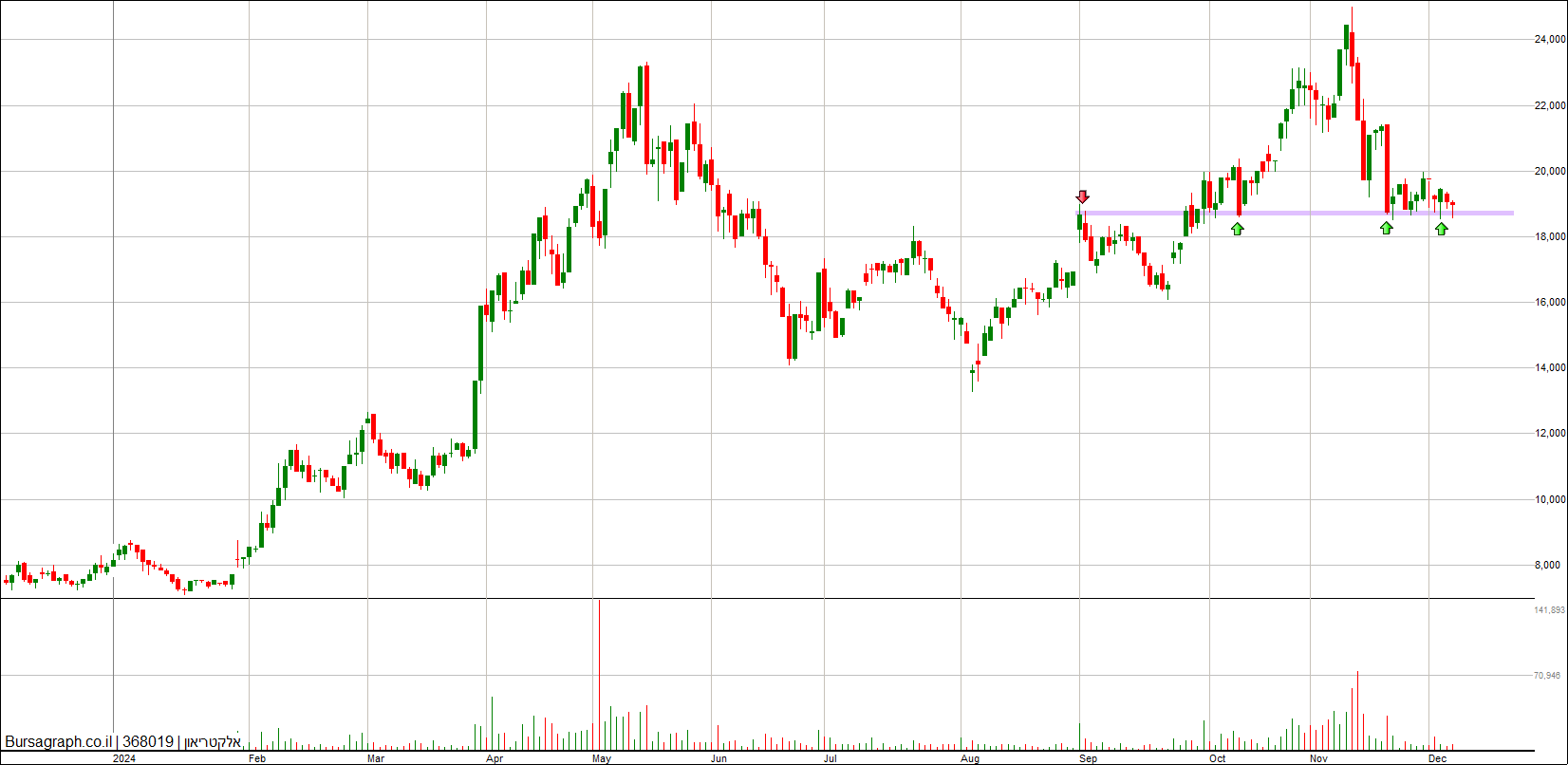The width and height of the screenshot is (1568, 765).
Task: Click the red down-arrow sell marker
Action: (1082, 196)
